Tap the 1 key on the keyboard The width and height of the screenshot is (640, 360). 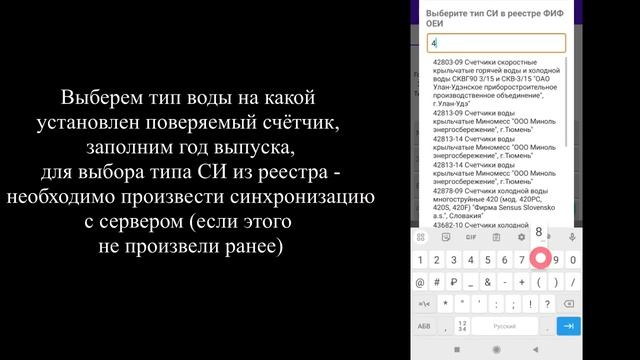click(420, 260)
